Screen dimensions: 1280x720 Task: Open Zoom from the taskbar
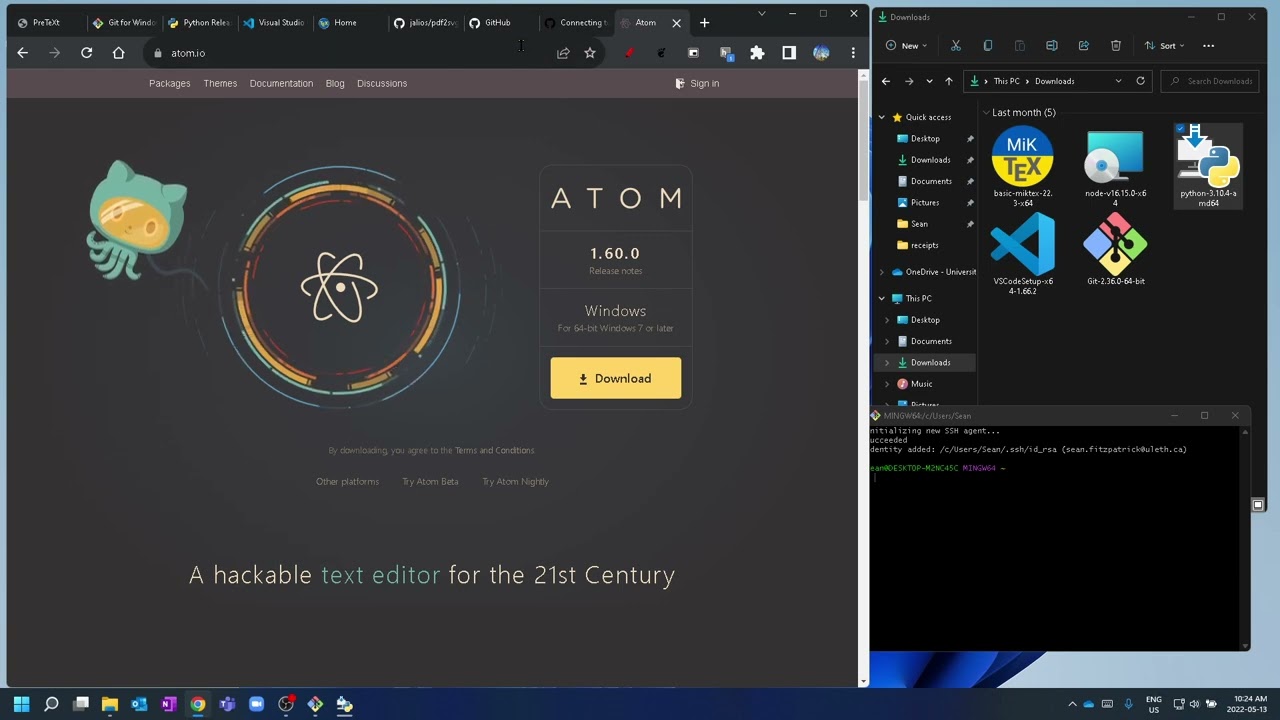256,704
